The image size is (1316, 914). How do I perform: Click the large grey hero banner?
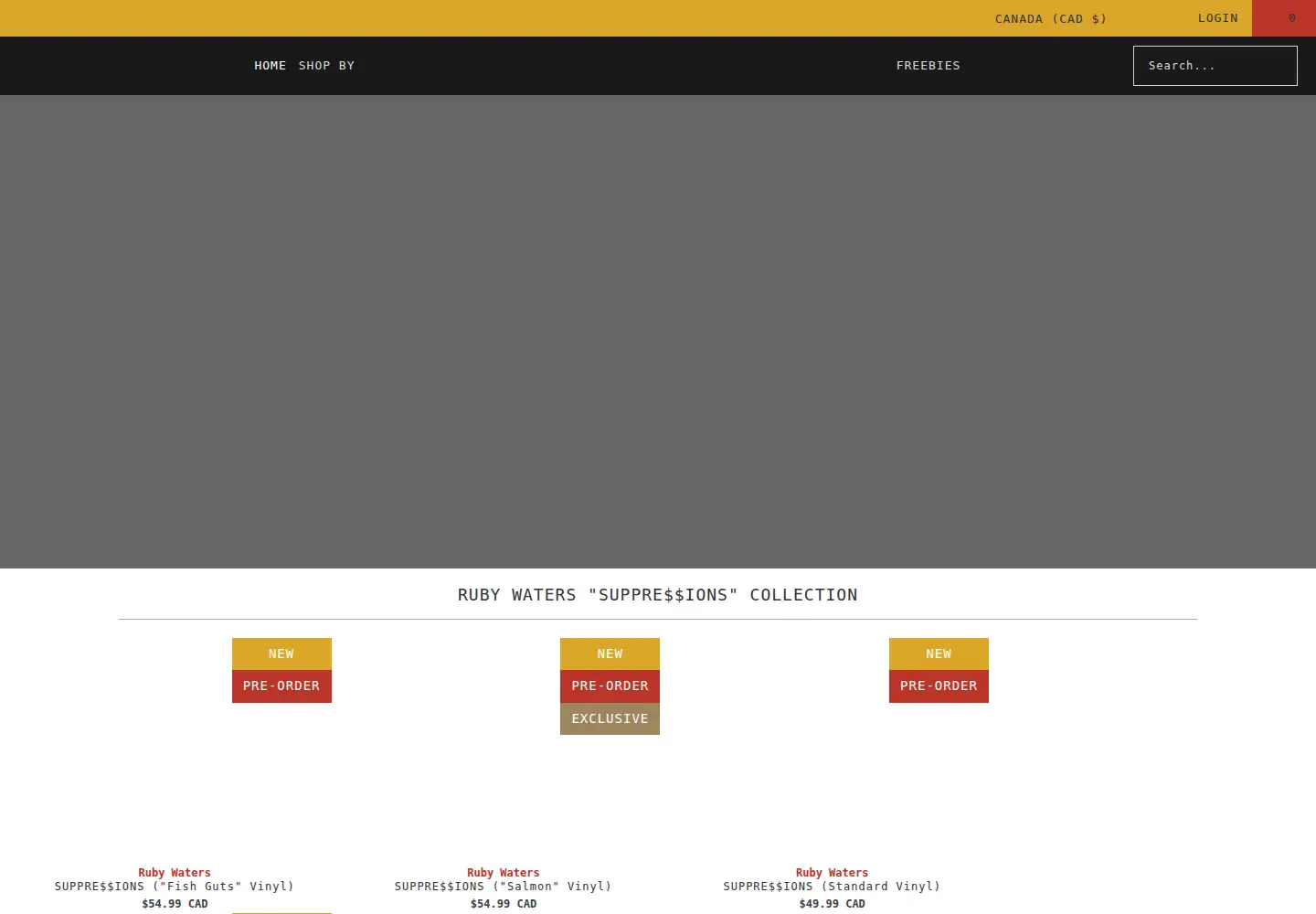pos(658,332)
